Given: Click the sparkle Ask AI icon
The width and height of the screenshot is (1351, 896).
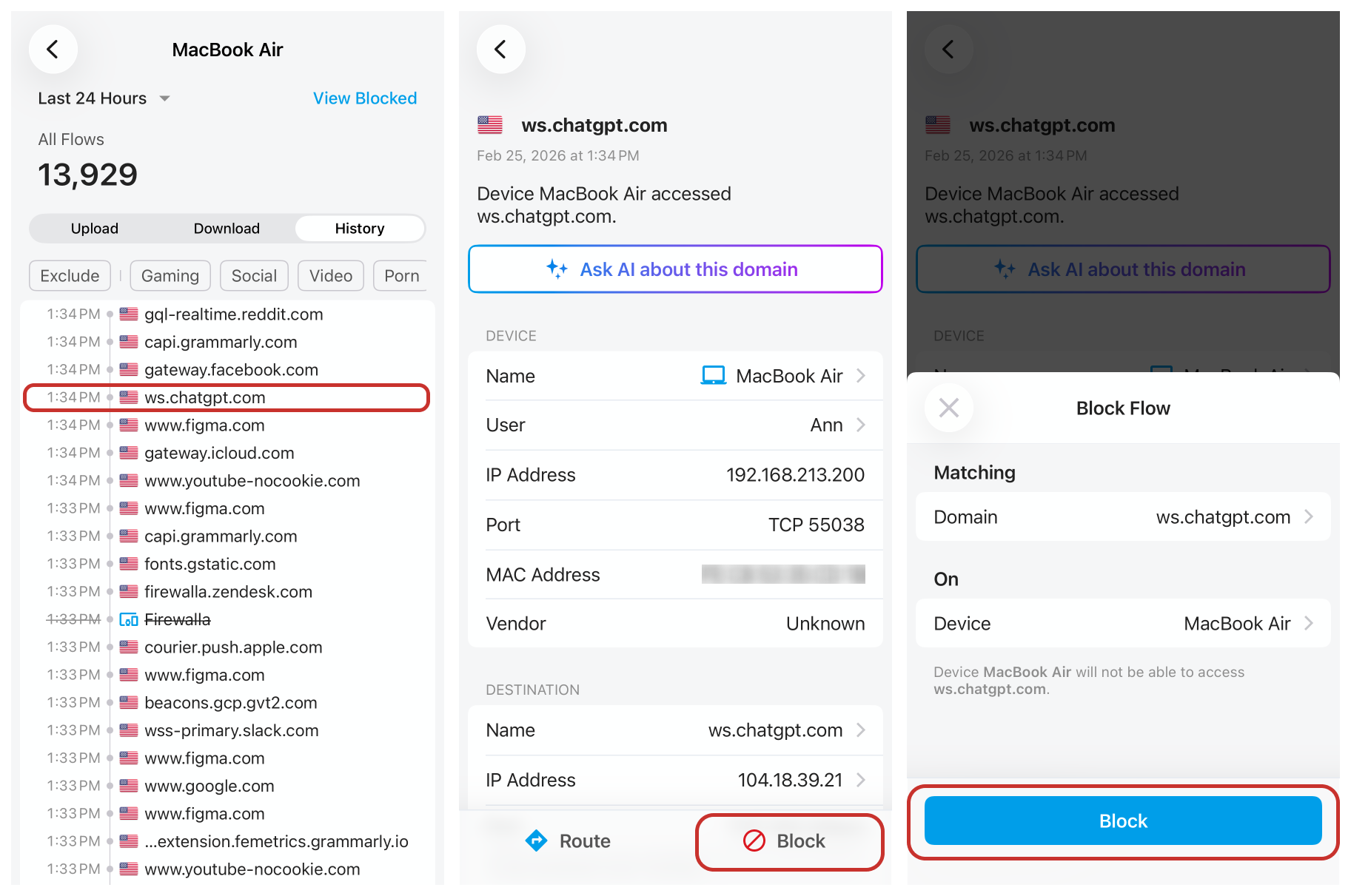Looking at the screenshot, I should (x=557, y=269).
